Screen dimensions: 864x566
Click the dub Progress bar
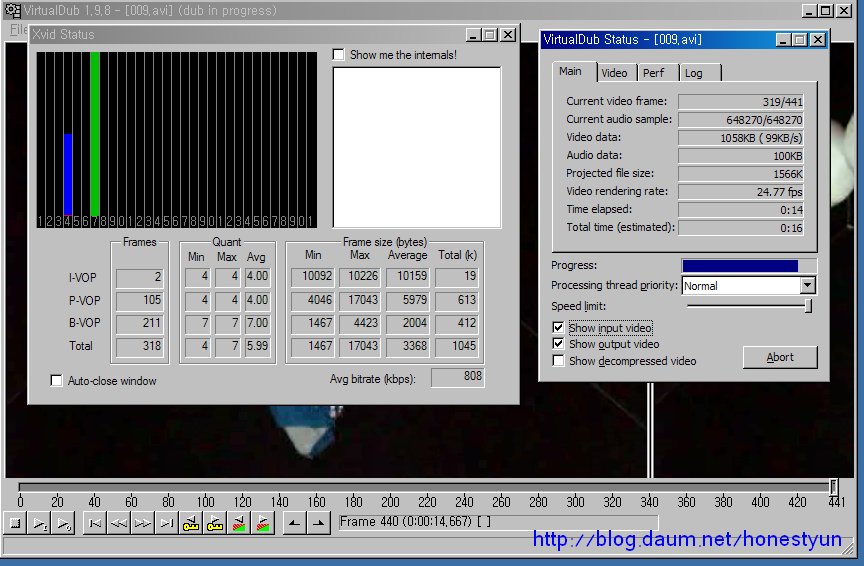749,266
